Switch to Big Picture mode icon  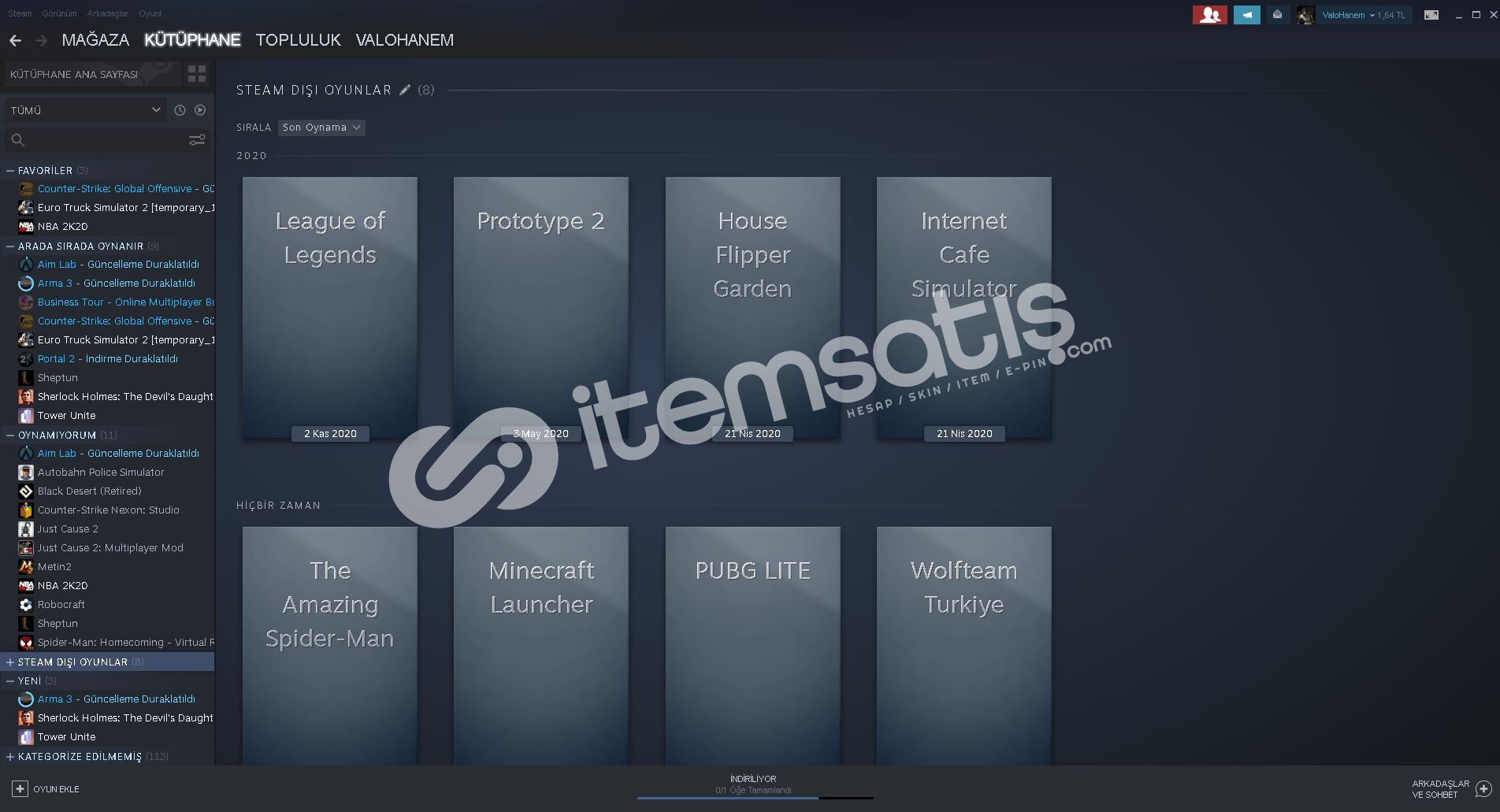pos(1431,15)
